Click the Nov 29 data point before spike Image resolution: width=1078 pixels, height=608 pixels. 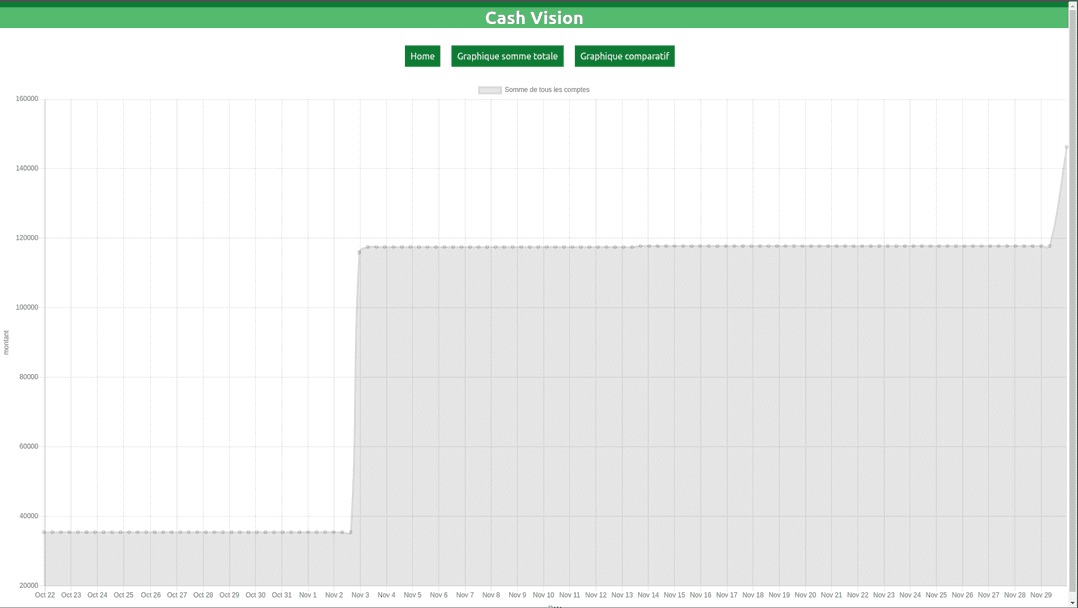1049,246
